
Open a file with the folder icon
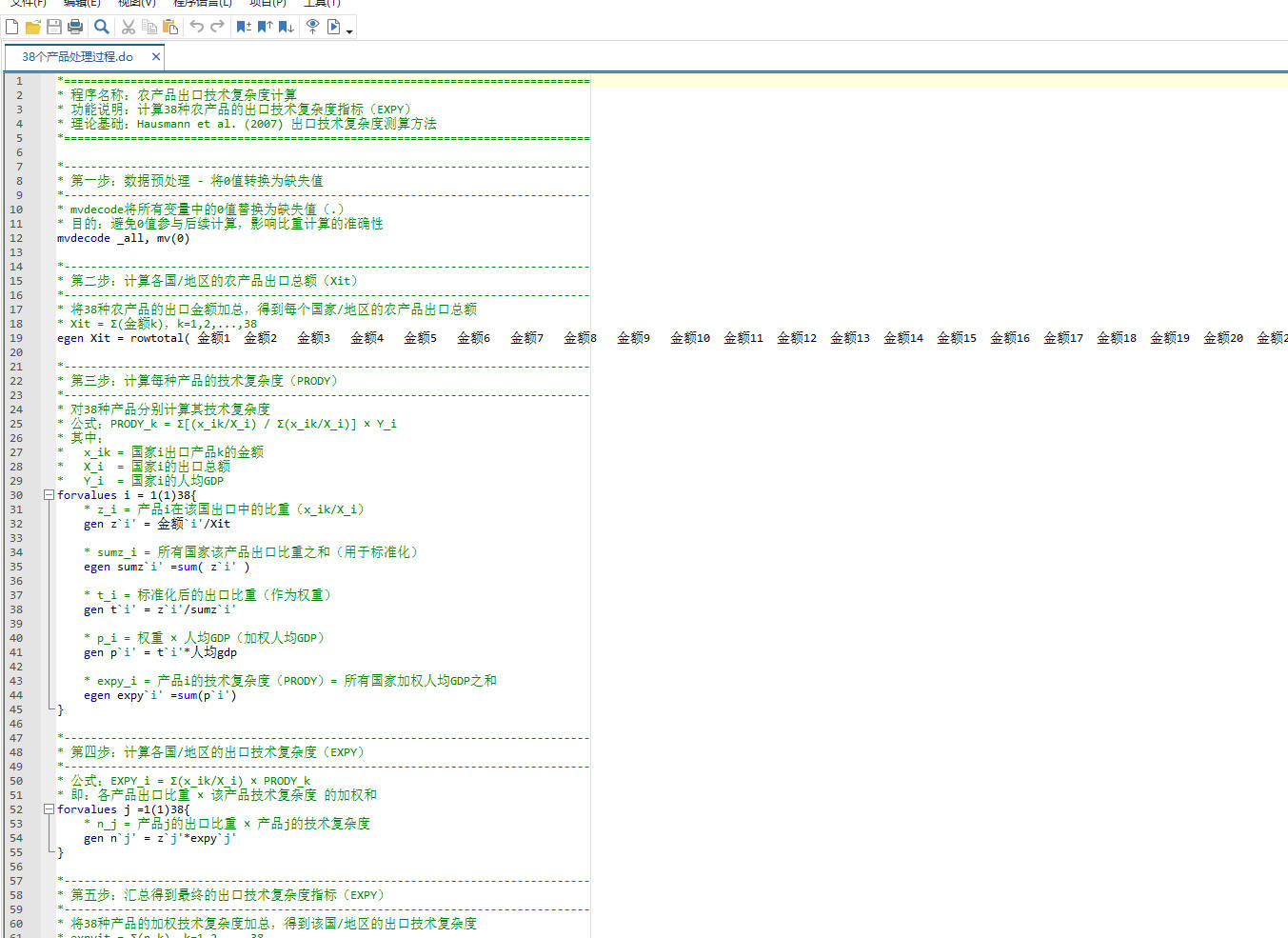[33, 27]
